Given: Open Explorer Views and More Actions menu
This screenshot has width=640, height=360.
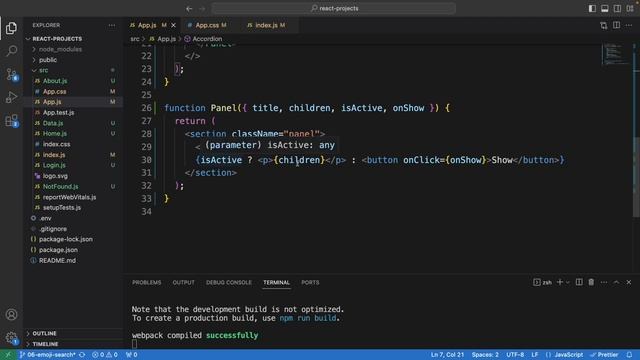Looking at the screenshot, I should pos(111,25).
